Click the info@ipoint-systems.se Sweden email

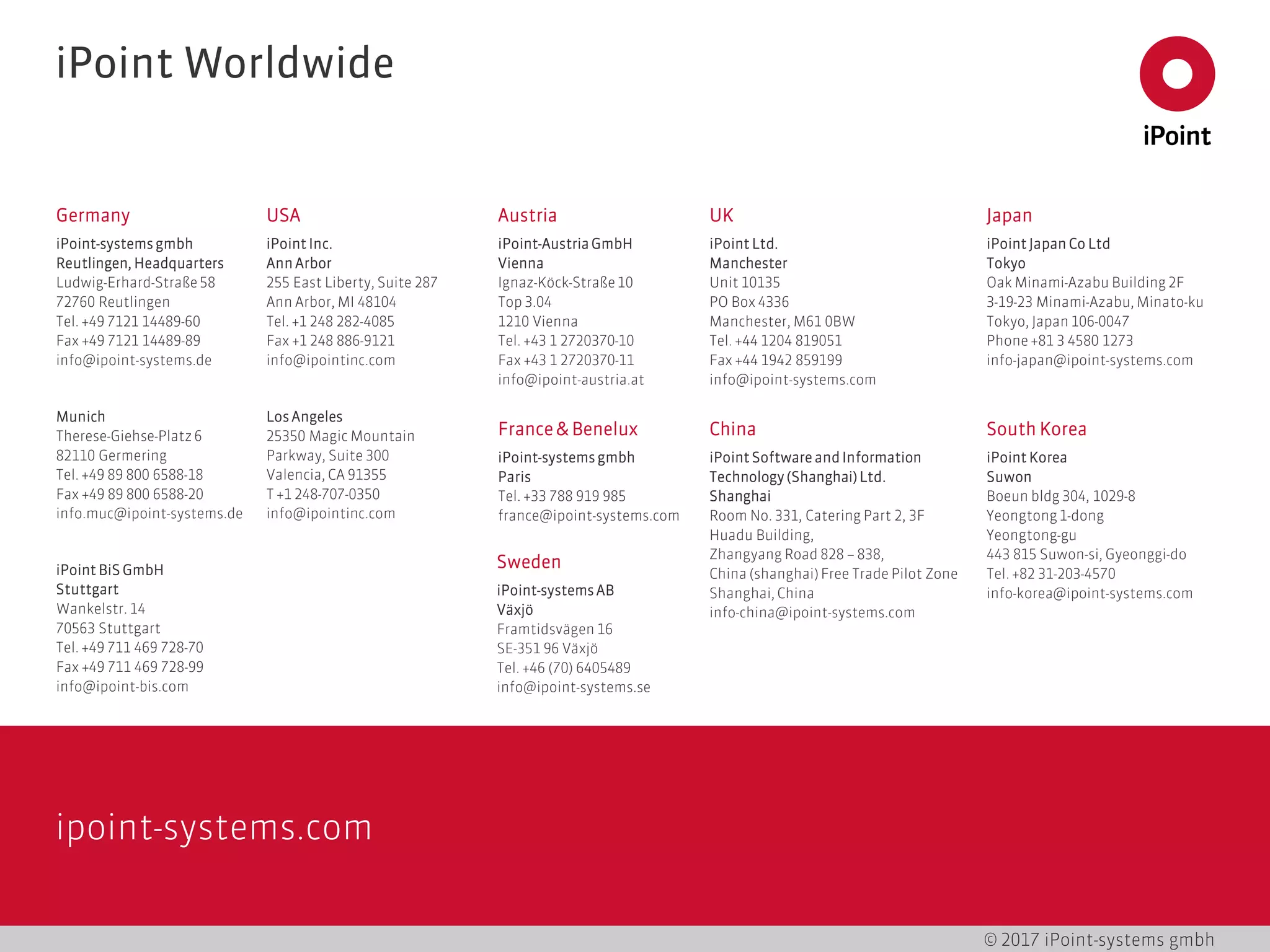(x=574, y=687)
